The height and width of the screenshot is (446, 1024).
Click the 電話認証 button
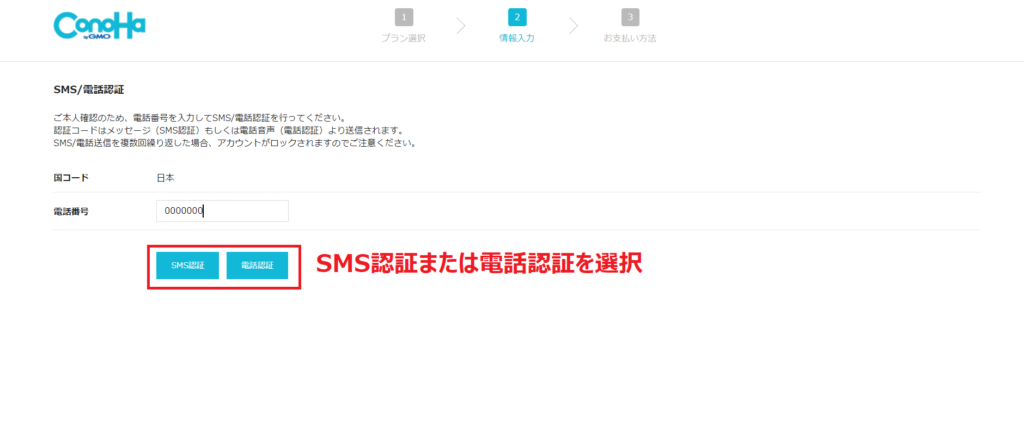(x=257, y=265)
